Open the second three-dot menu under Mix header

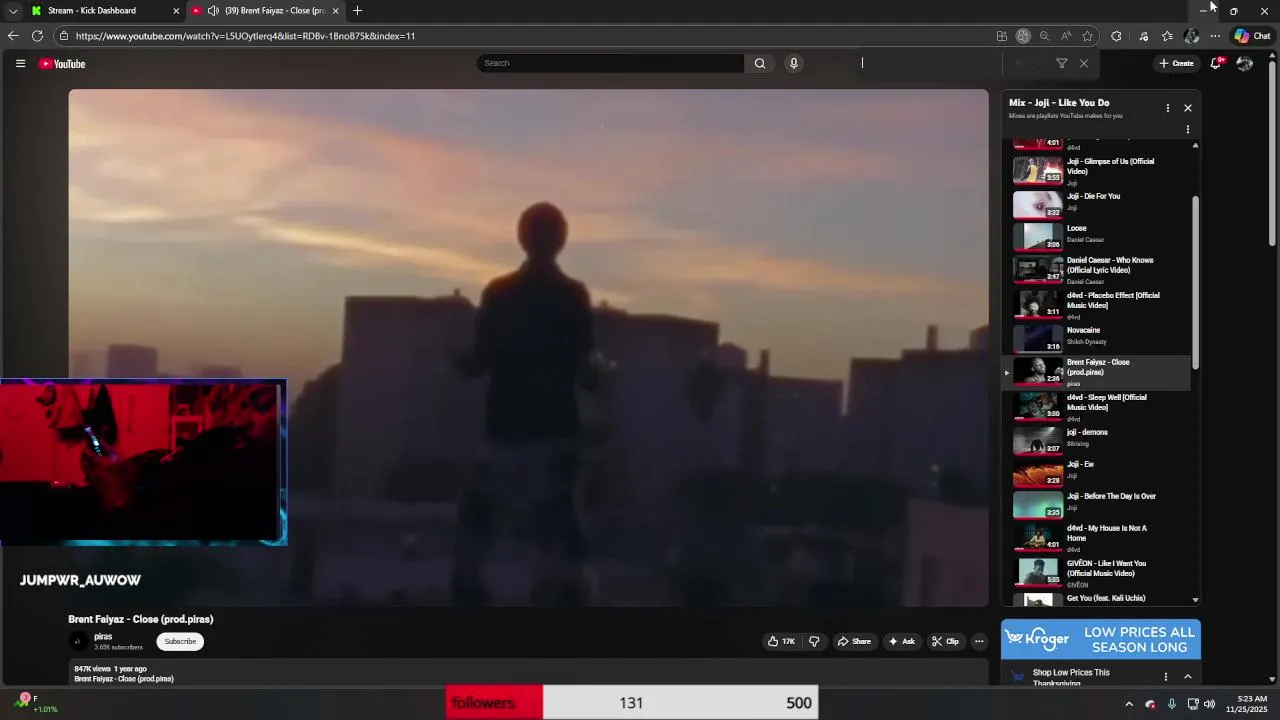(x=1188, y=129)
